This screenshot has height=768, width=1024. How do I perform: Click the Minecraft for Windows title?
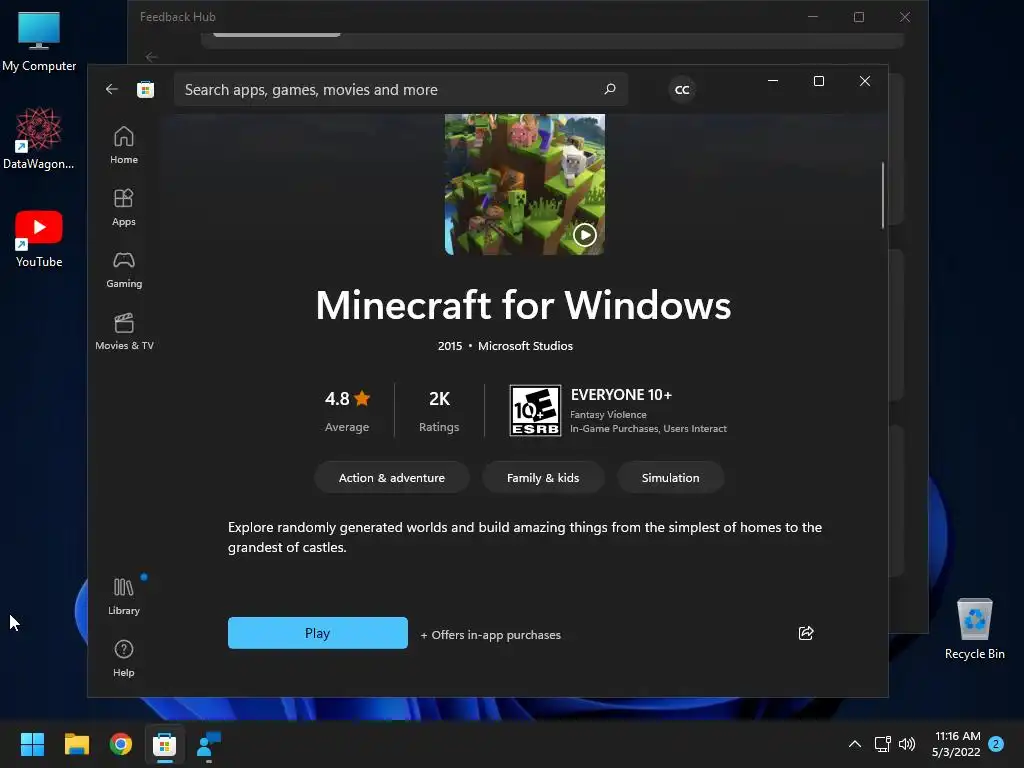click(x=523, y=305)
